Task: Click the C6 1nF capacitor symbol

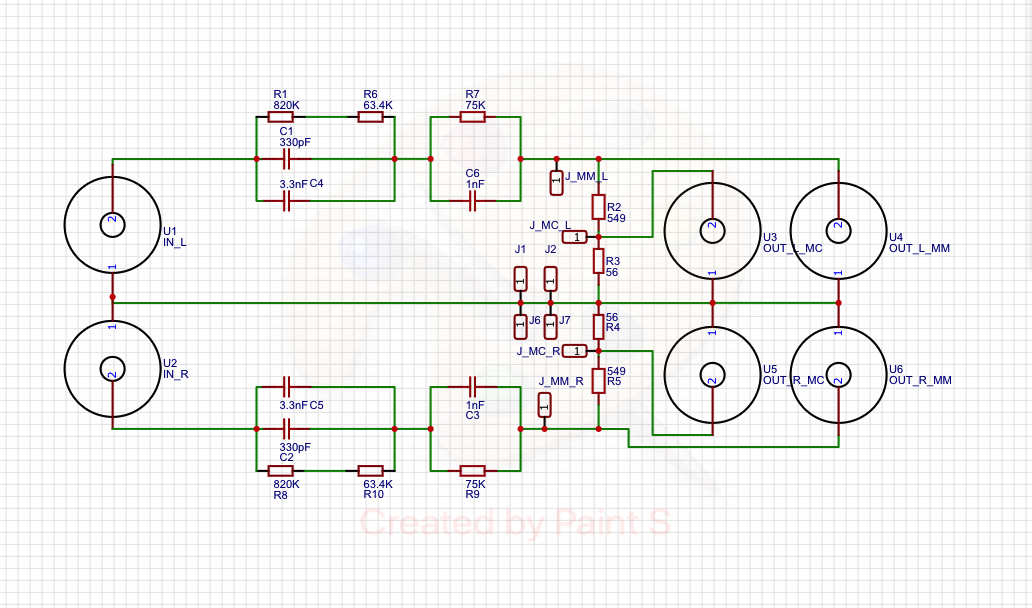Action: coord(473,200)
